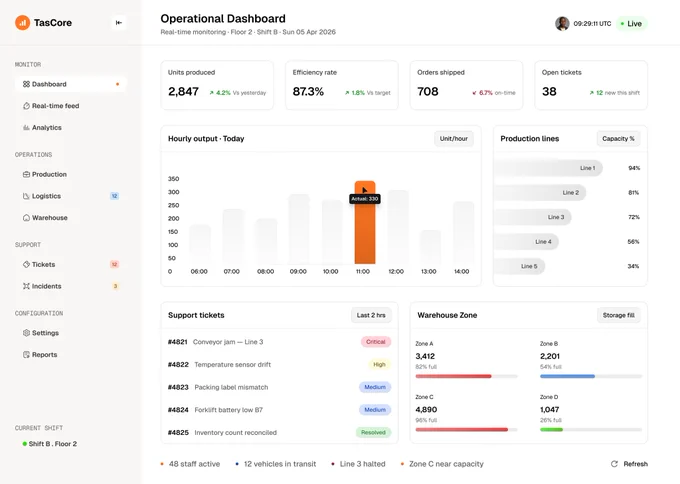Click the Open tickets 38 card
The height and width of the screenshot is (484, 680).
591,85
